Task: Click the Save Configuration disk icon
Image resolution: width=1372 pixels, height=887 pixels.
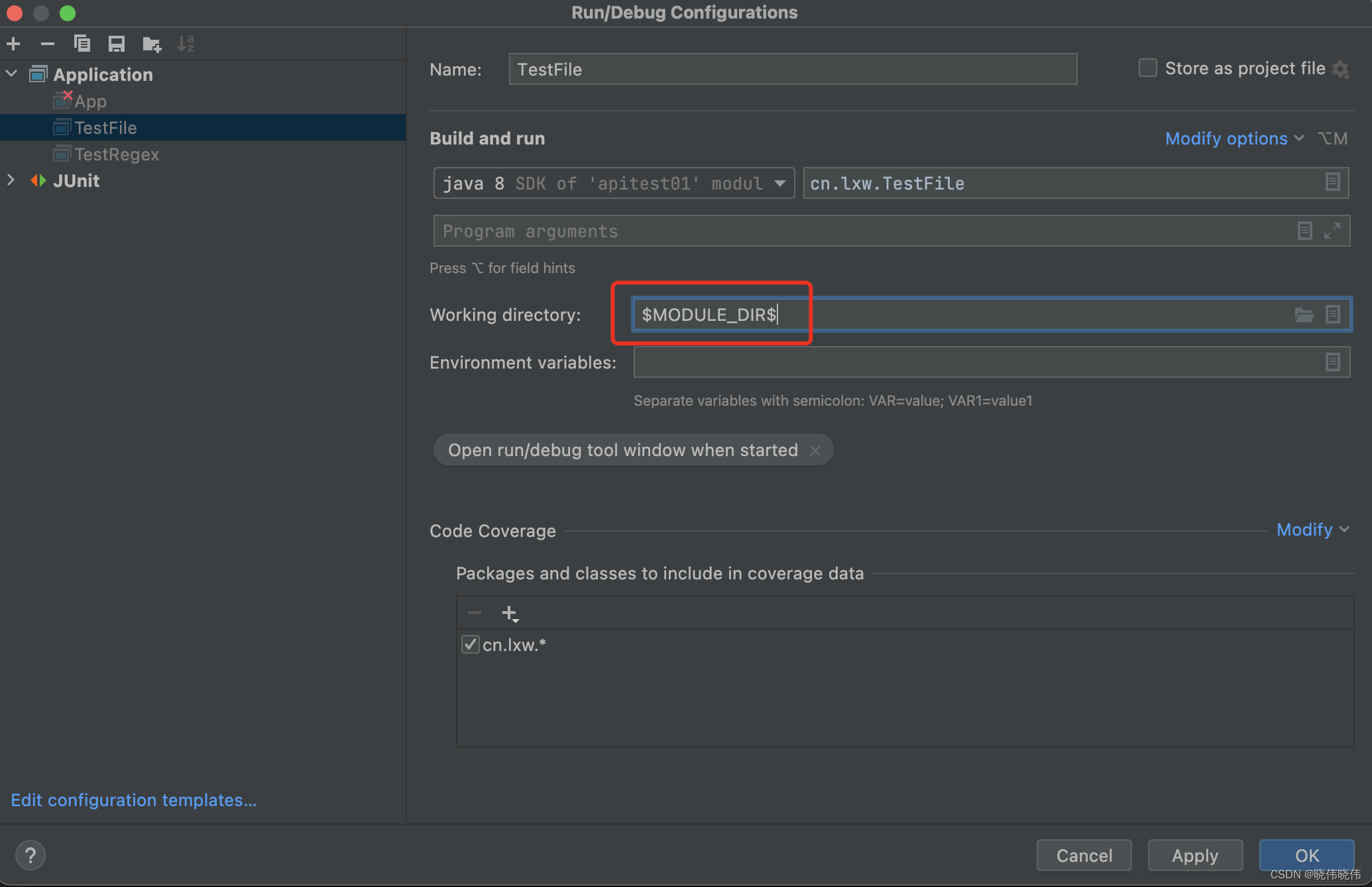Action: (x=117, y=44)
